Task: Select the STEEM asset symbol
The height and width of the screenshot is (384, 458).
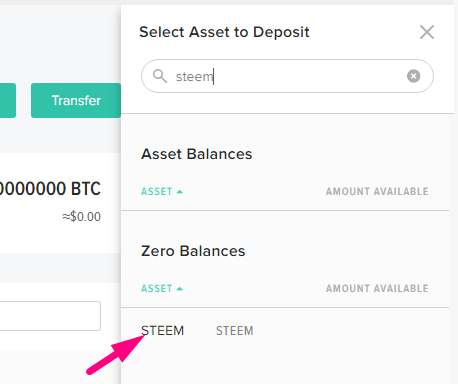Action: click(162, 331)
